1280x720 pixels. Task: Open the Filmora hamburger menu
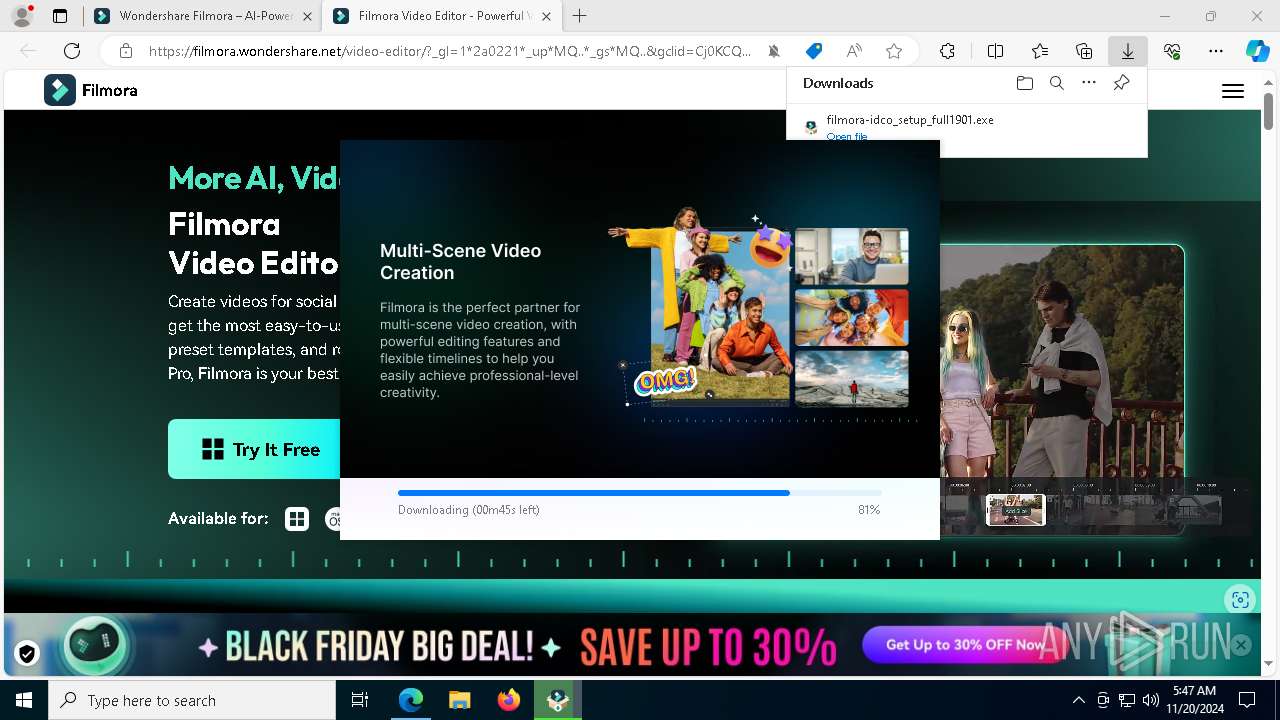coord(1233,91)
